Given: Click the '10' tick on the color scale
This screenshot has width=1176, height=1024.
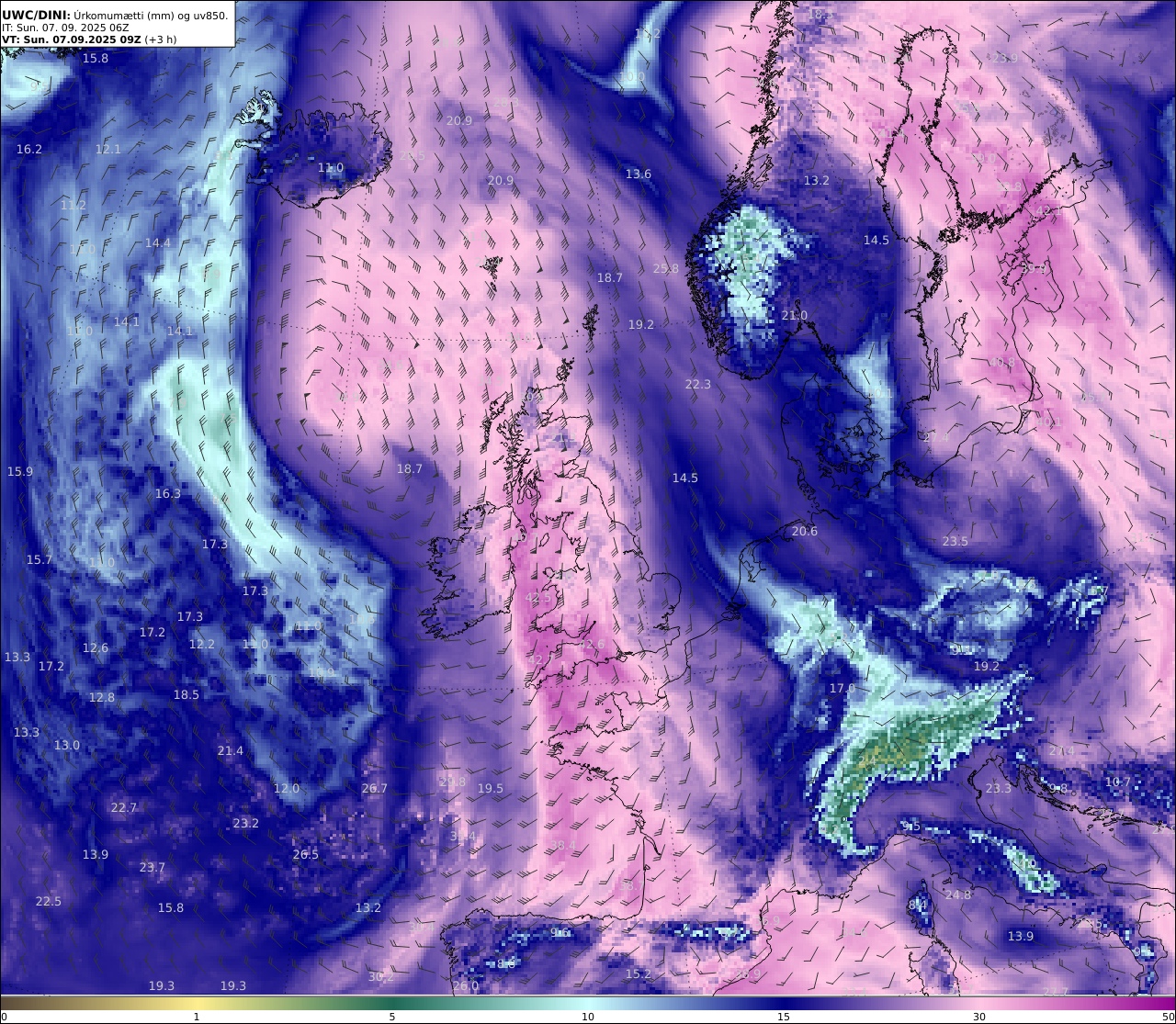Looking at the screenshot, I should click(588, 1016).
